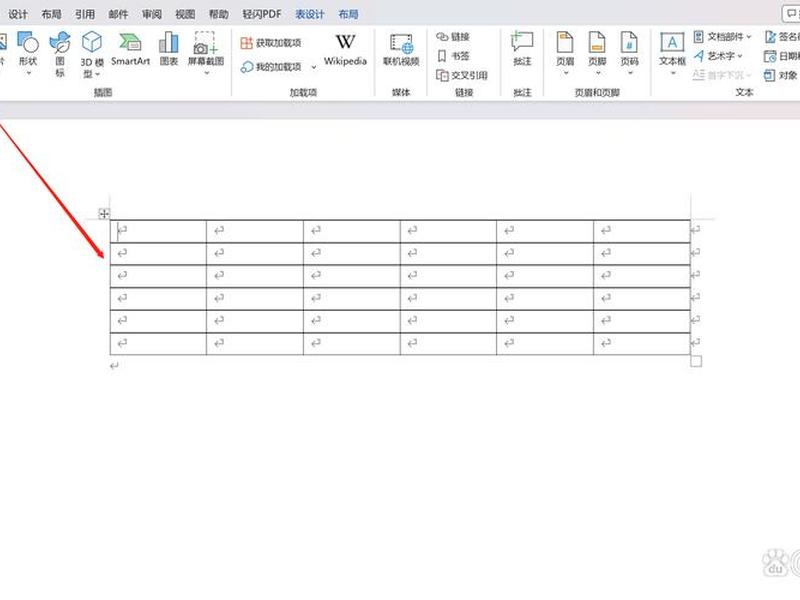Open the 审阅 review tab

pos(152,14)
